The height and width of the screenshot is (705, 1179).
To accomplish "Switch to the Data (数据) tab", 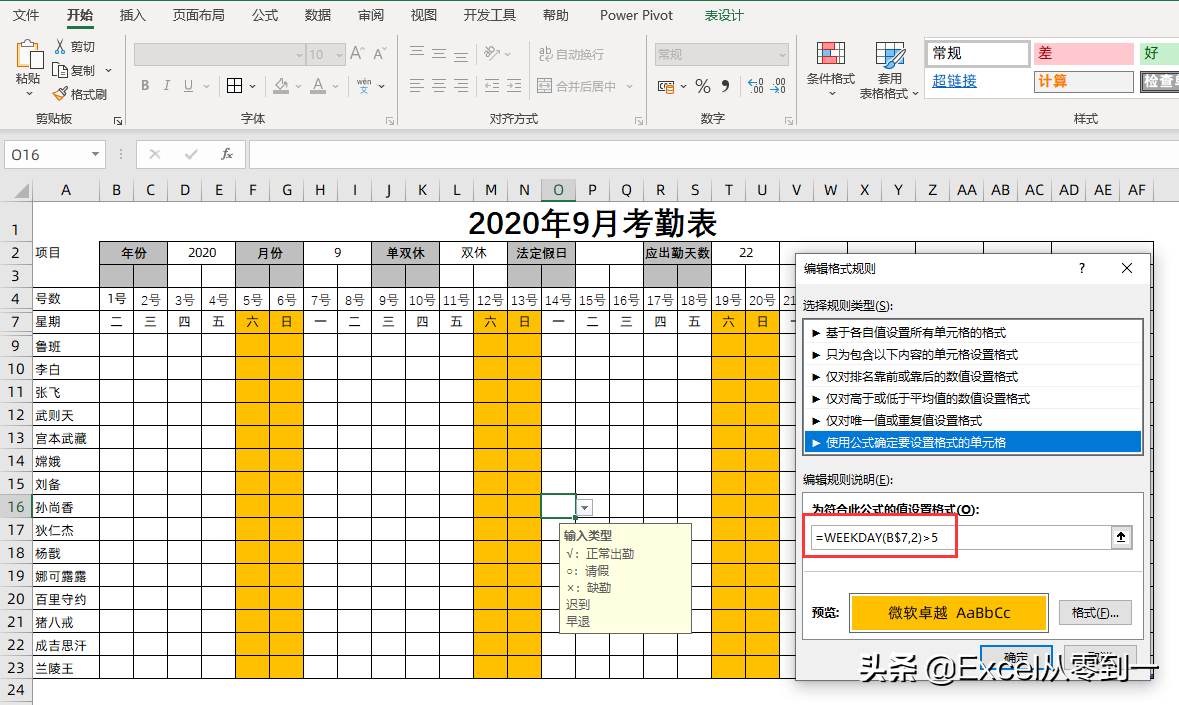I will coord(317,15).
